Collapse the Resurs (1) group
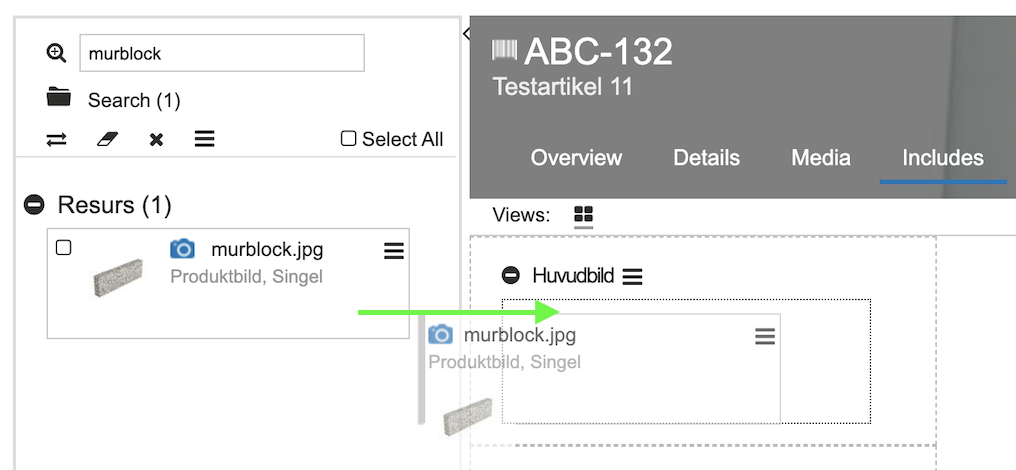 click(35, 205)
